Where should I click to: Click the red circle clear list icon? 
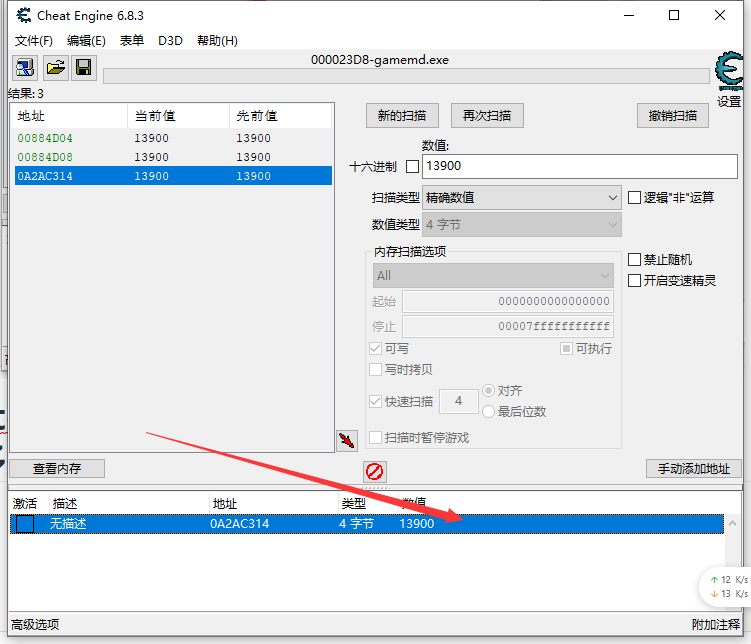(374, 471)
